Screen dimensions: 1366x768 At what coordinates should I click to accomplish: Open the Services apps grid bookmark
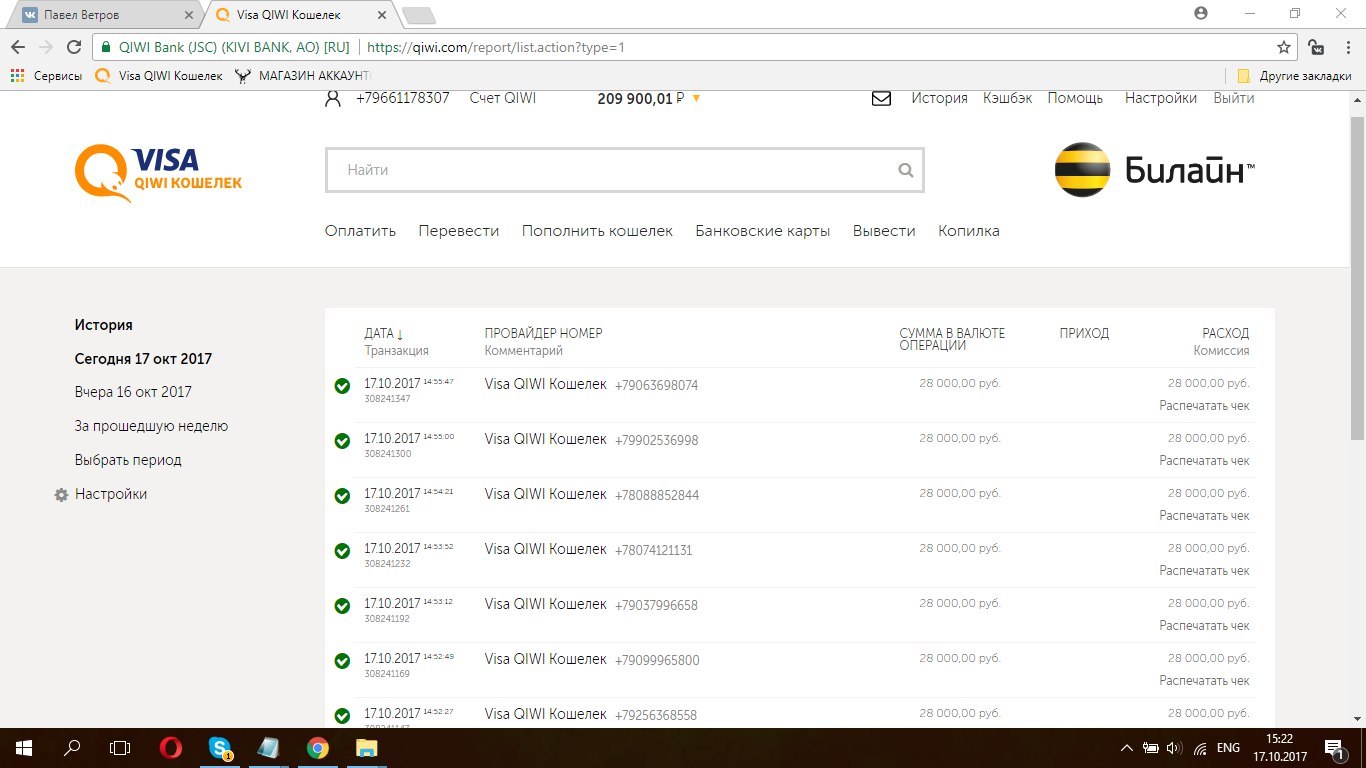pos(46,75)
